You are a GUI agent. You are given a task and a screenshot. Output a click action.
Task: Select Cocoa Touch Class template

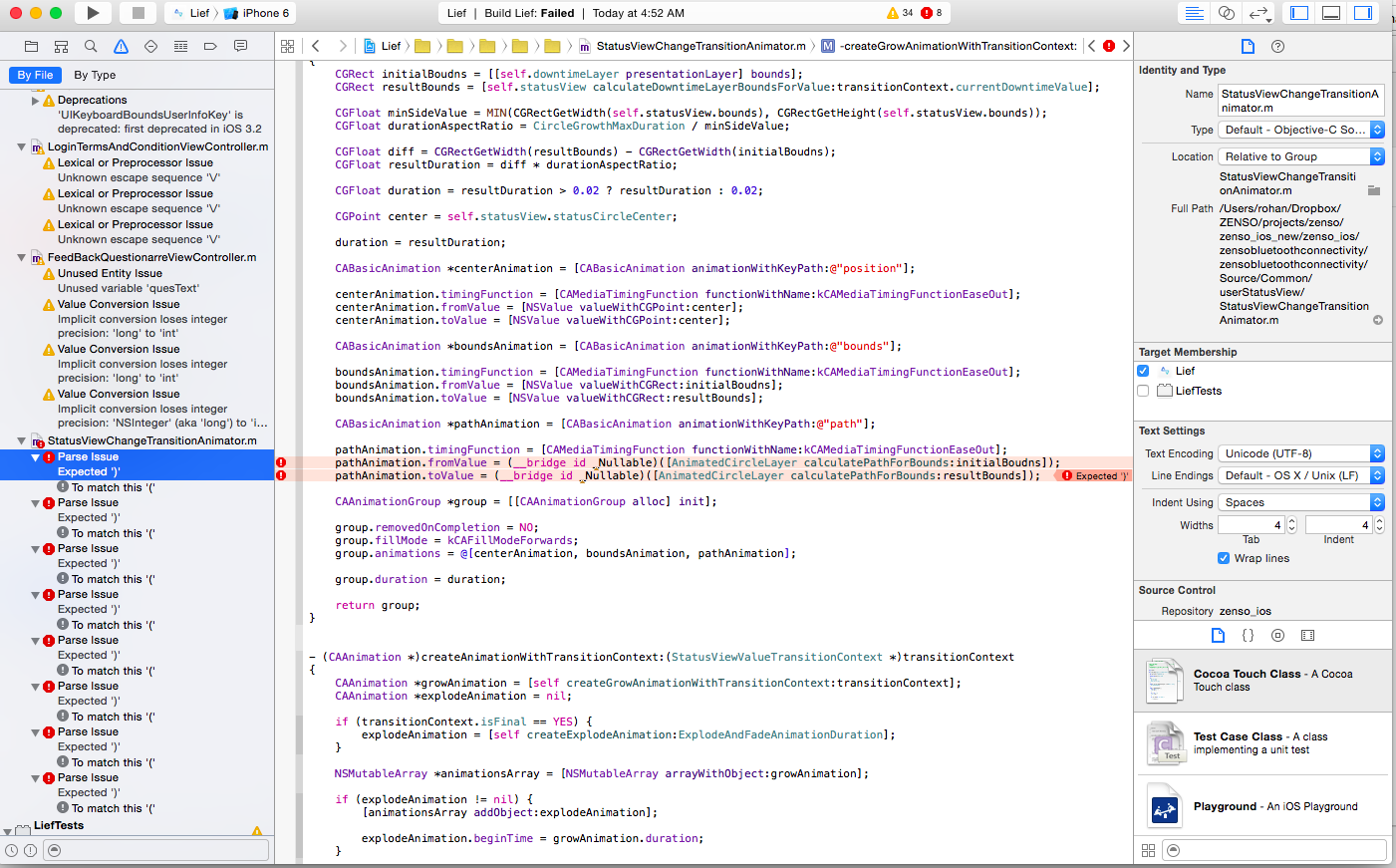[1261, 681]
